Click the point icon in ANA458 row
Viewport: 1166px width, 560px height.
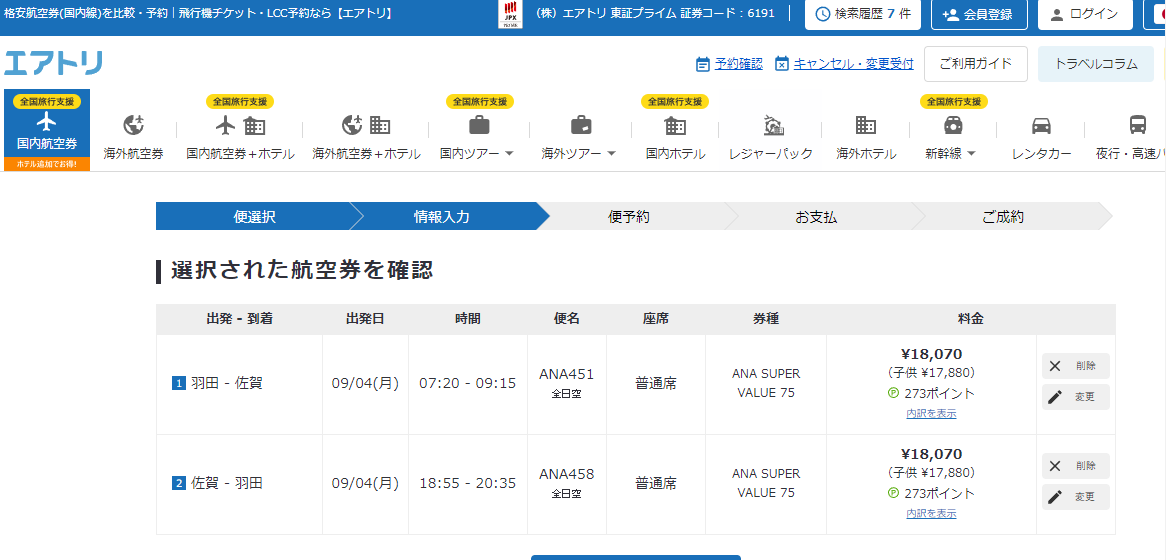893,493
